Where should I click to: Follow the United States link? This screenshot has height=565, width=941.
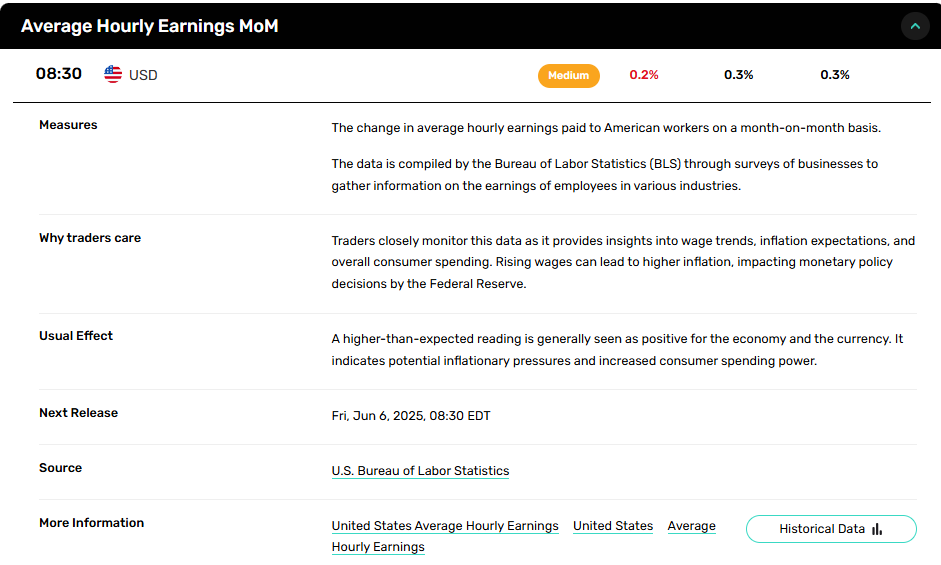pos(613,526)
